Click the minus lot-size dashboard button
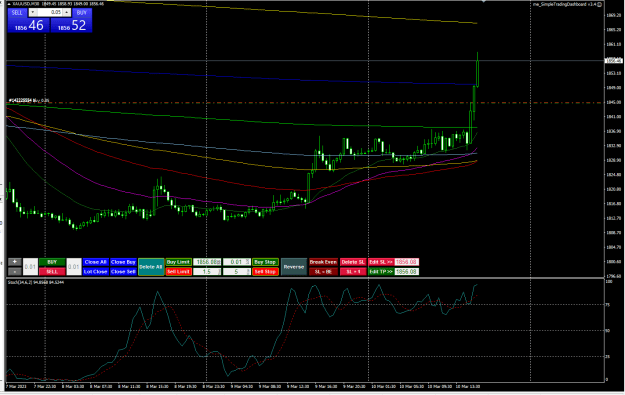 click(x=15, y=271)
